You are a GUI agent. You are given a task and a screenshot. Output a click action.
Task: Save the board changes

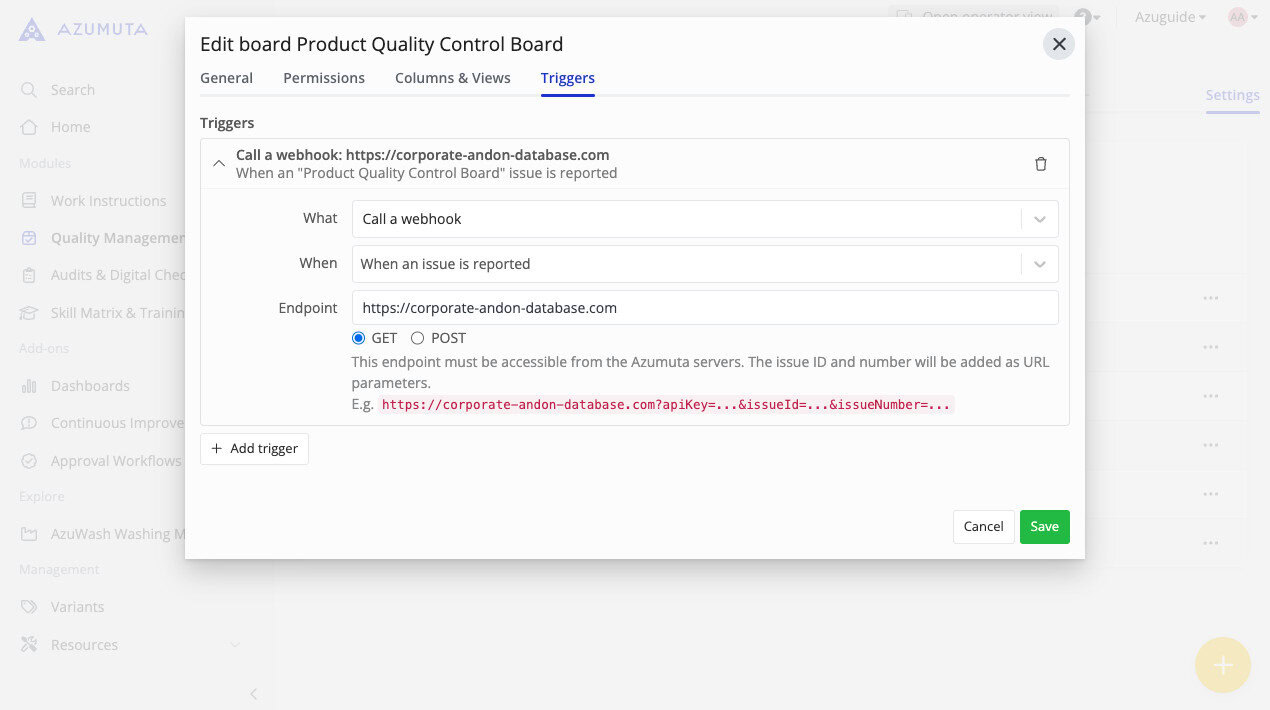(1044, 527)
